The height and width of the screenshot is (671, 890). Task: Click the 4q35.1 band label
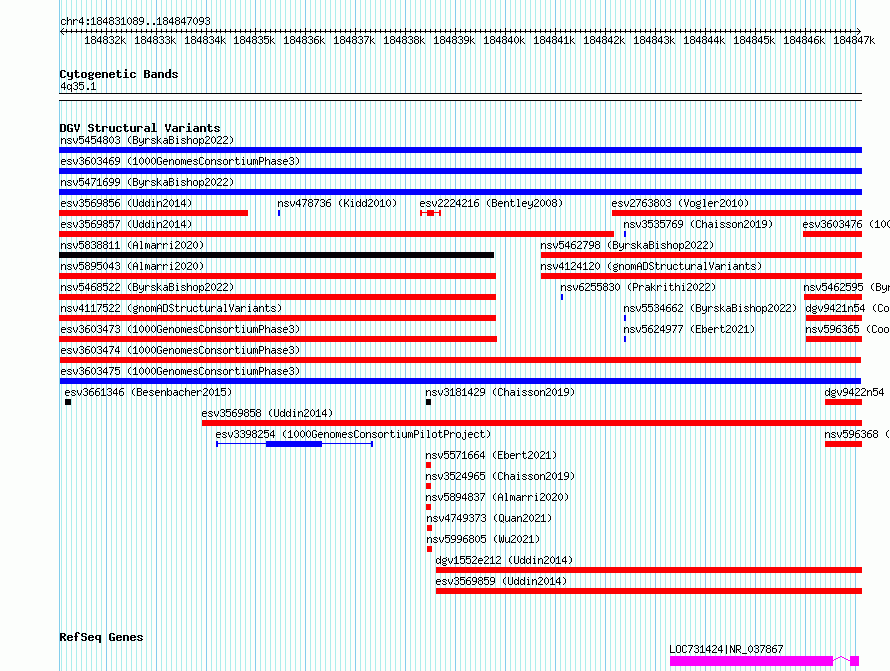coord(78,86)
